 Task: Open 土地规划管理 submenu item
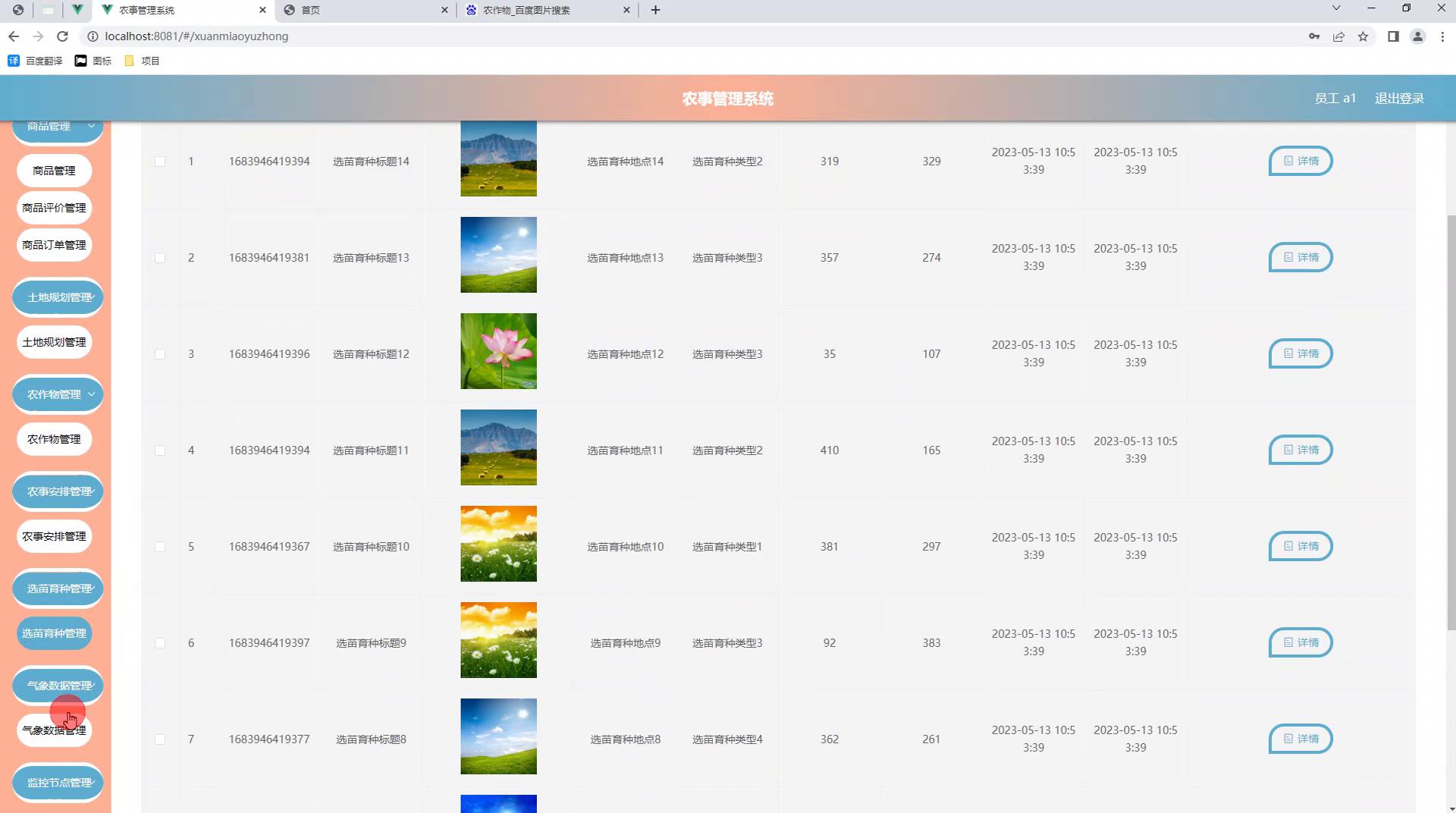54,342
